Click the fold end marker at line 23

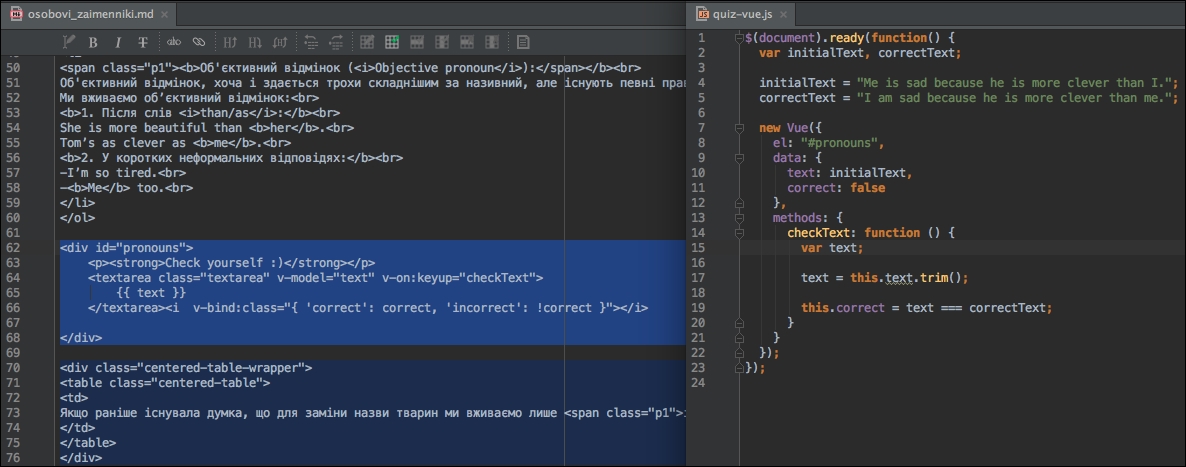(x=740, y=368)
